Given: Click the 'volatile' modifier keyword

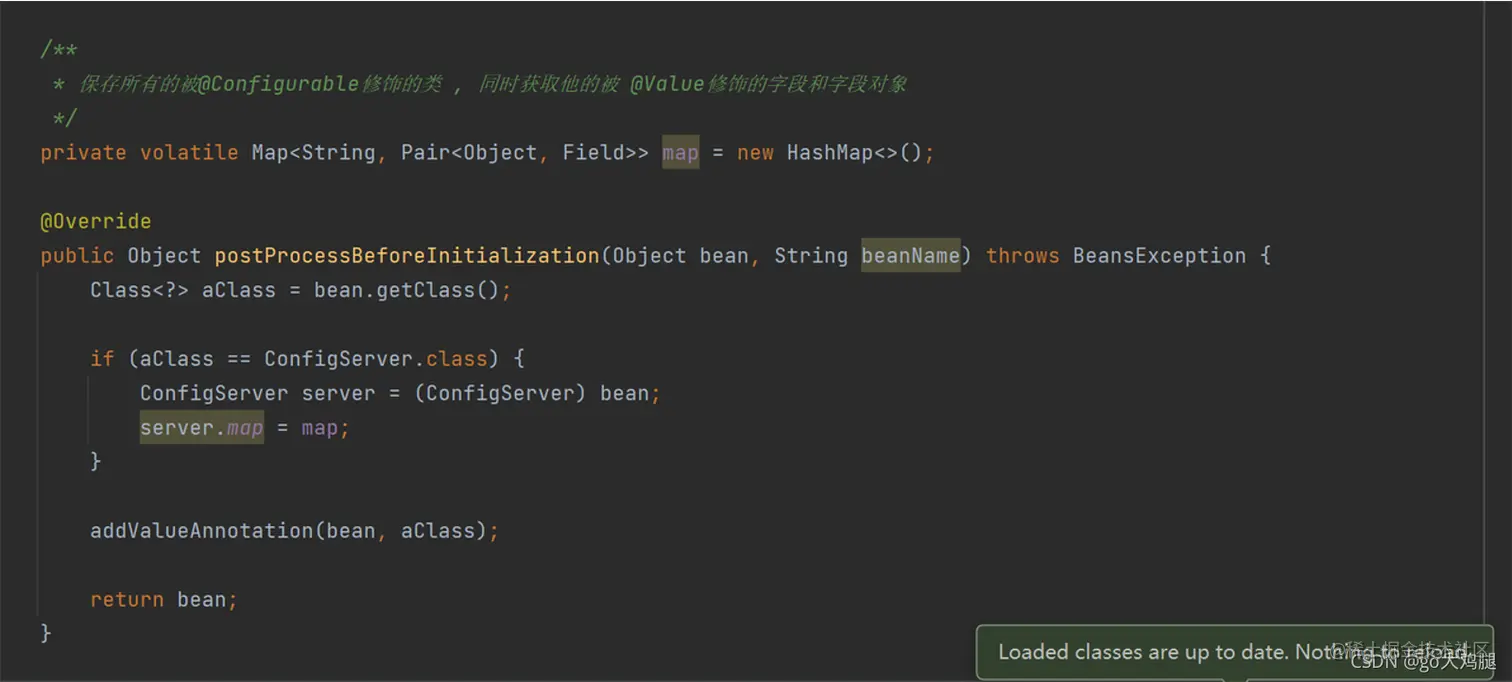Looking at the screenshot, I should point(189,153).
